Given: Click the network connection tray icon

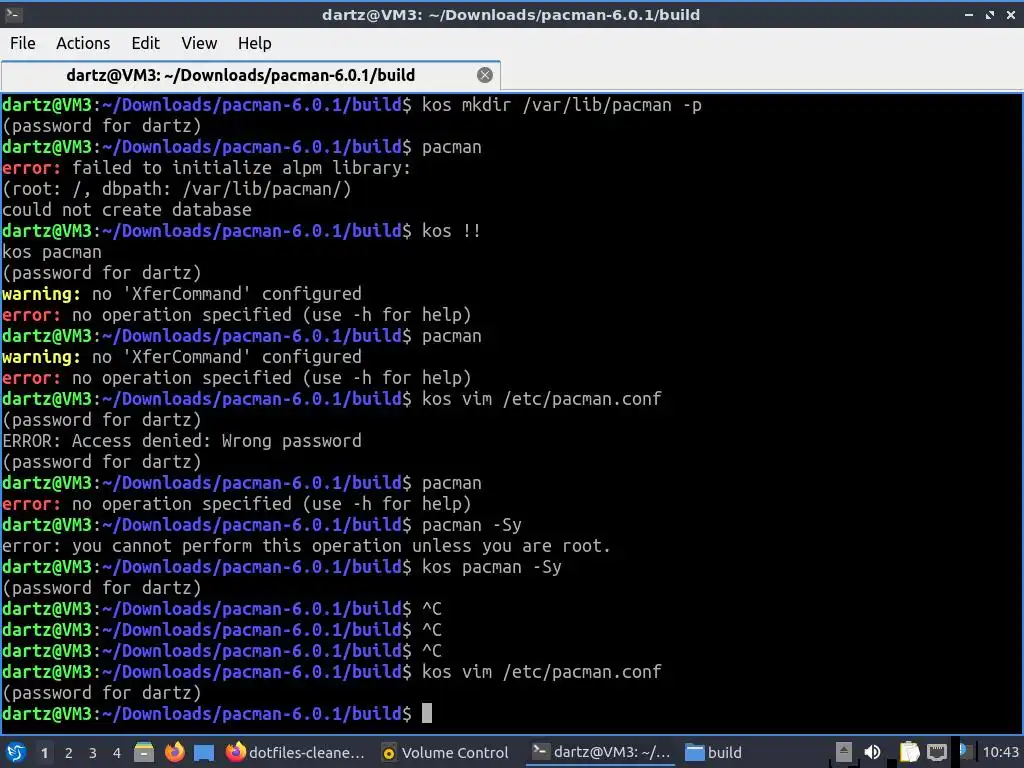Looking at the screenshot, I should (x=937, y=752).
